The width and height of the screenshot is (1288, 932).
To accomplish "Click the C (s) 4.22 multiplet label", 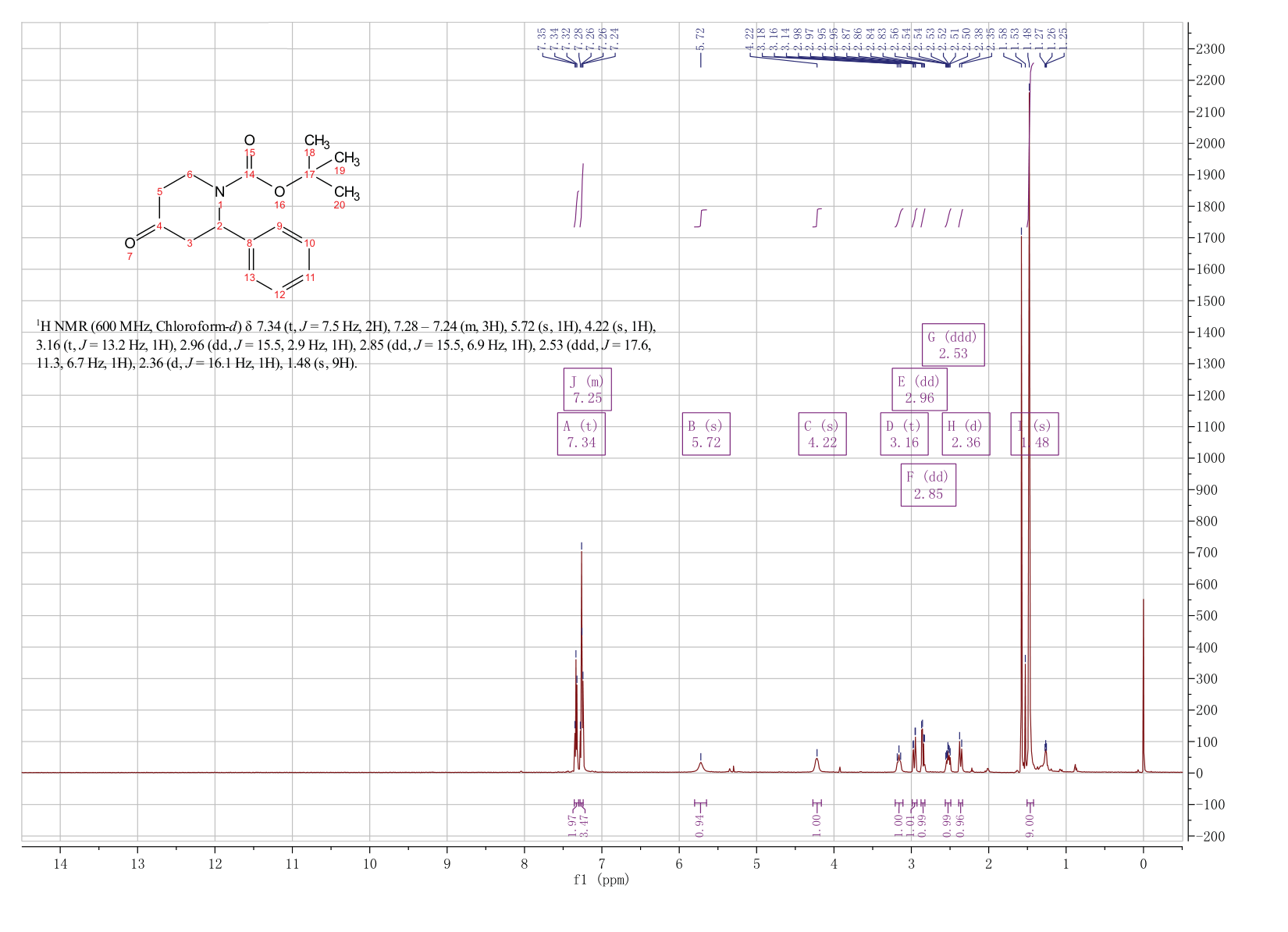I will coord(822,434).
